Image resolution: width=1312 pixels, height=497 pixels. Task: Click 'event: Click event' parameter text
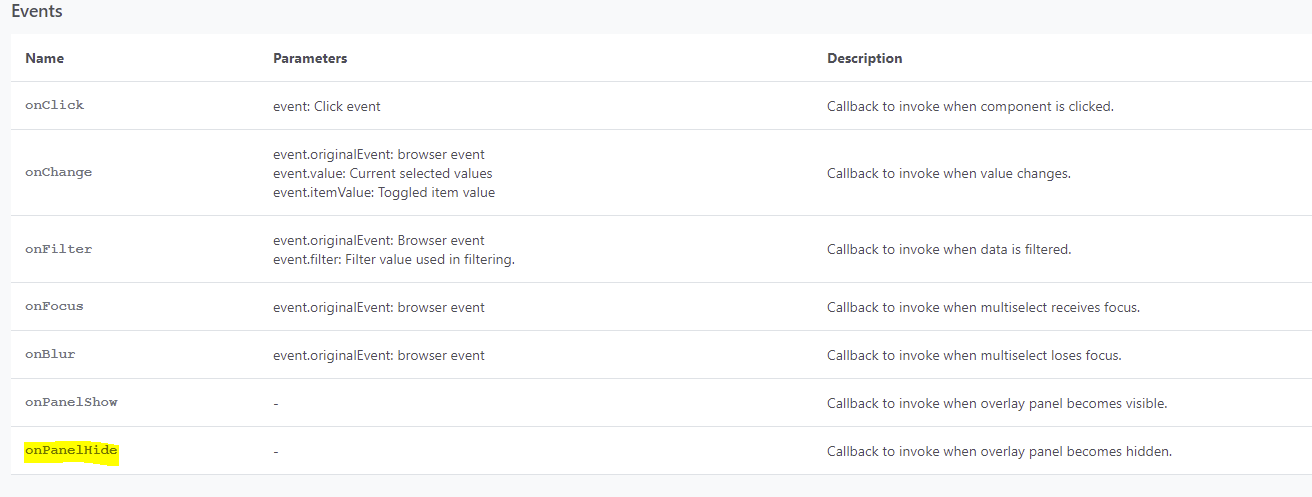[x=327, y=106]
